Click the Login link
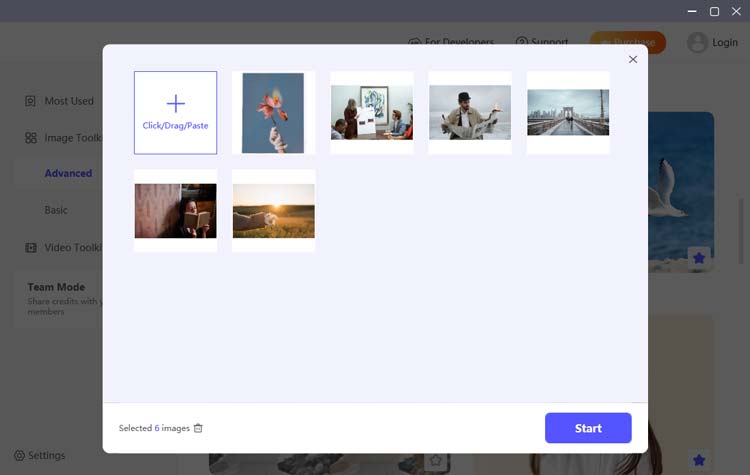 pyautogui.click(x=725, y=42)
